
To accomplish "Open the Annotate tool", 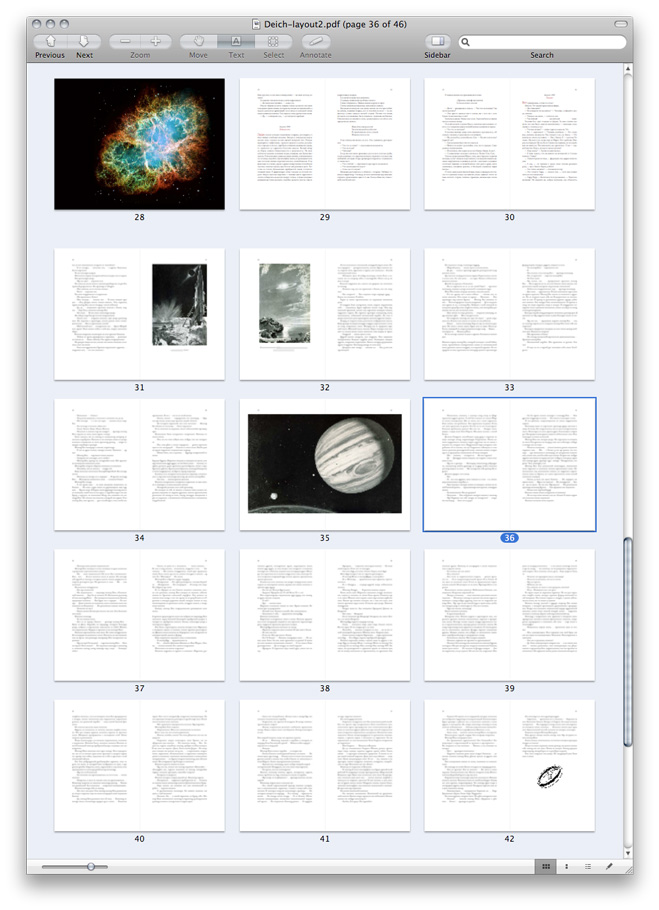I will (x=316, y=42).
